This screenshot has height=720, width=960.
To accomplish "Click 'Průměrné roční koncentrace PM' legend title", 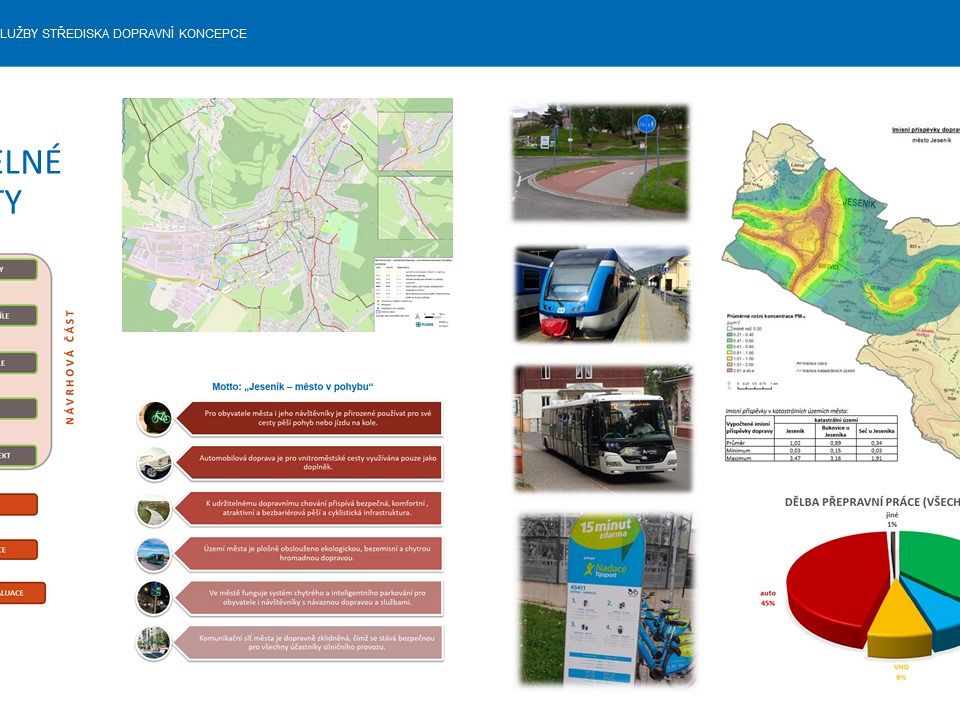I will coord(765,317).
